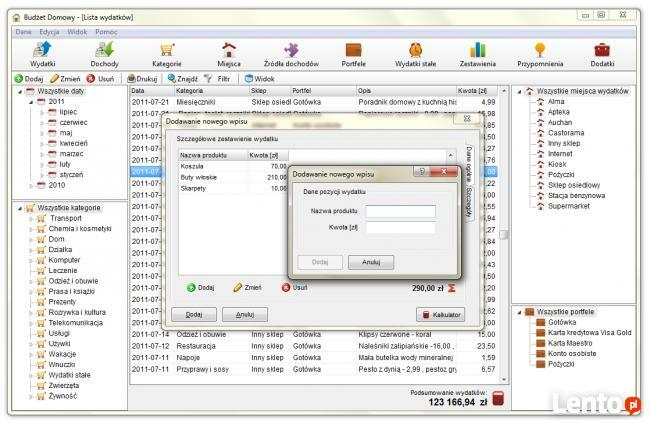Open Zestawienia reports chart icon
650x424 pixels.
pos(478,54)
